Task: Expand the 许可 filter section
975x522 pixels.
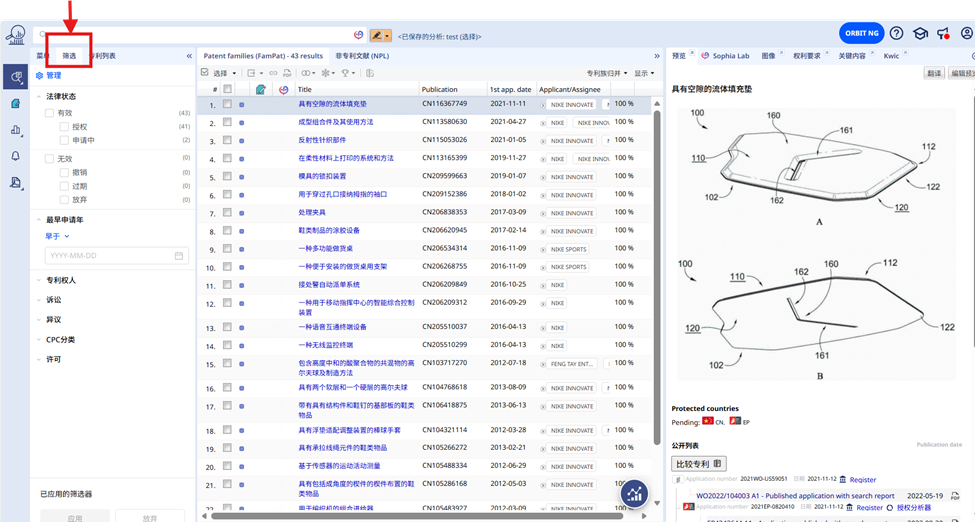Action: click(x=39, y=360)
